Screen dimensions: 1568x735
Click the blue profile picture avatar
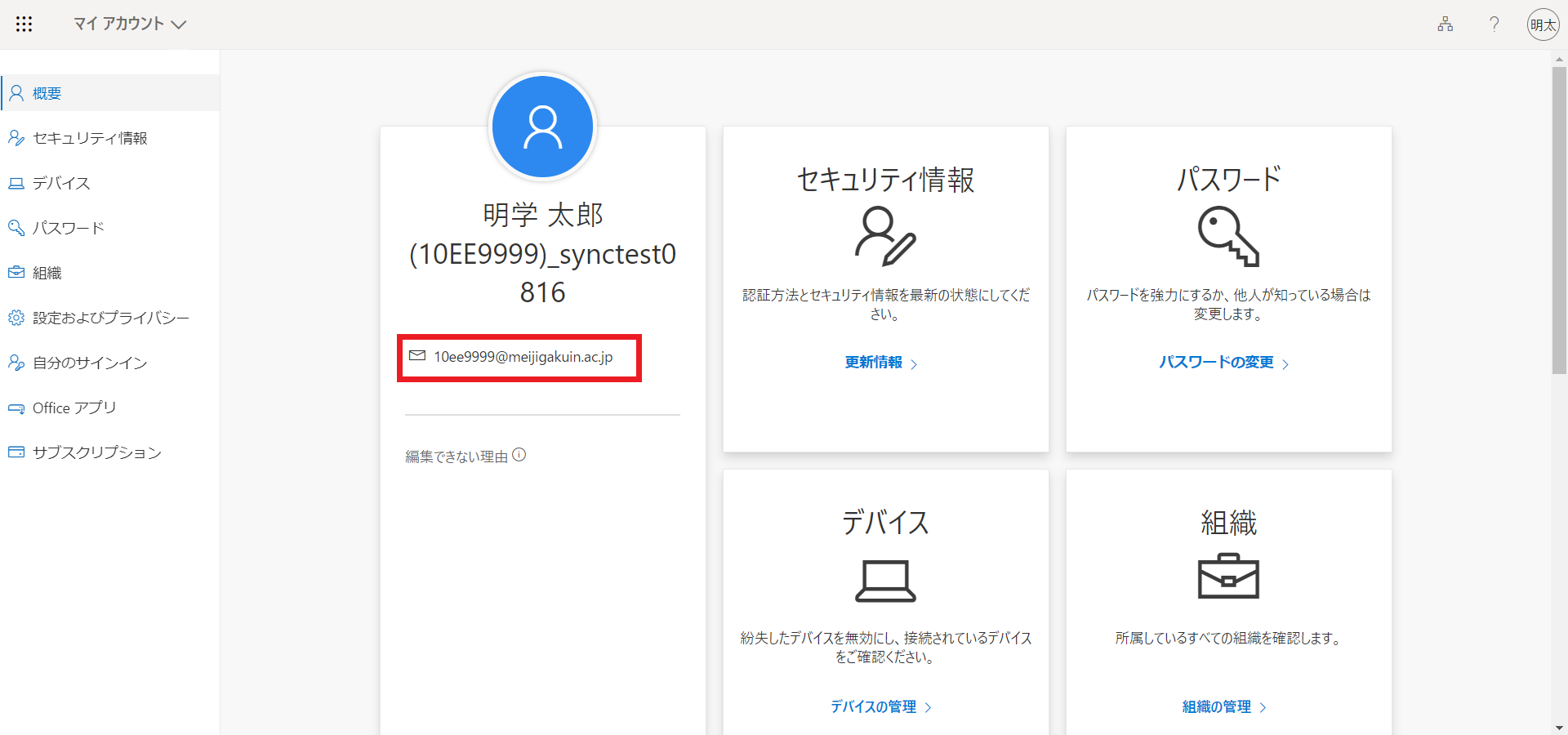click(x=542, y=127)
